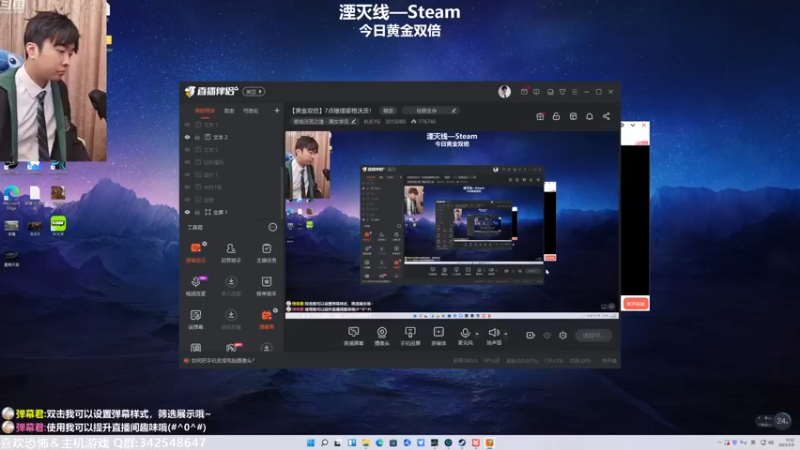Switch to the first scene tab
The height and width of the screenshot is (450, 800).
pos(205,111)
